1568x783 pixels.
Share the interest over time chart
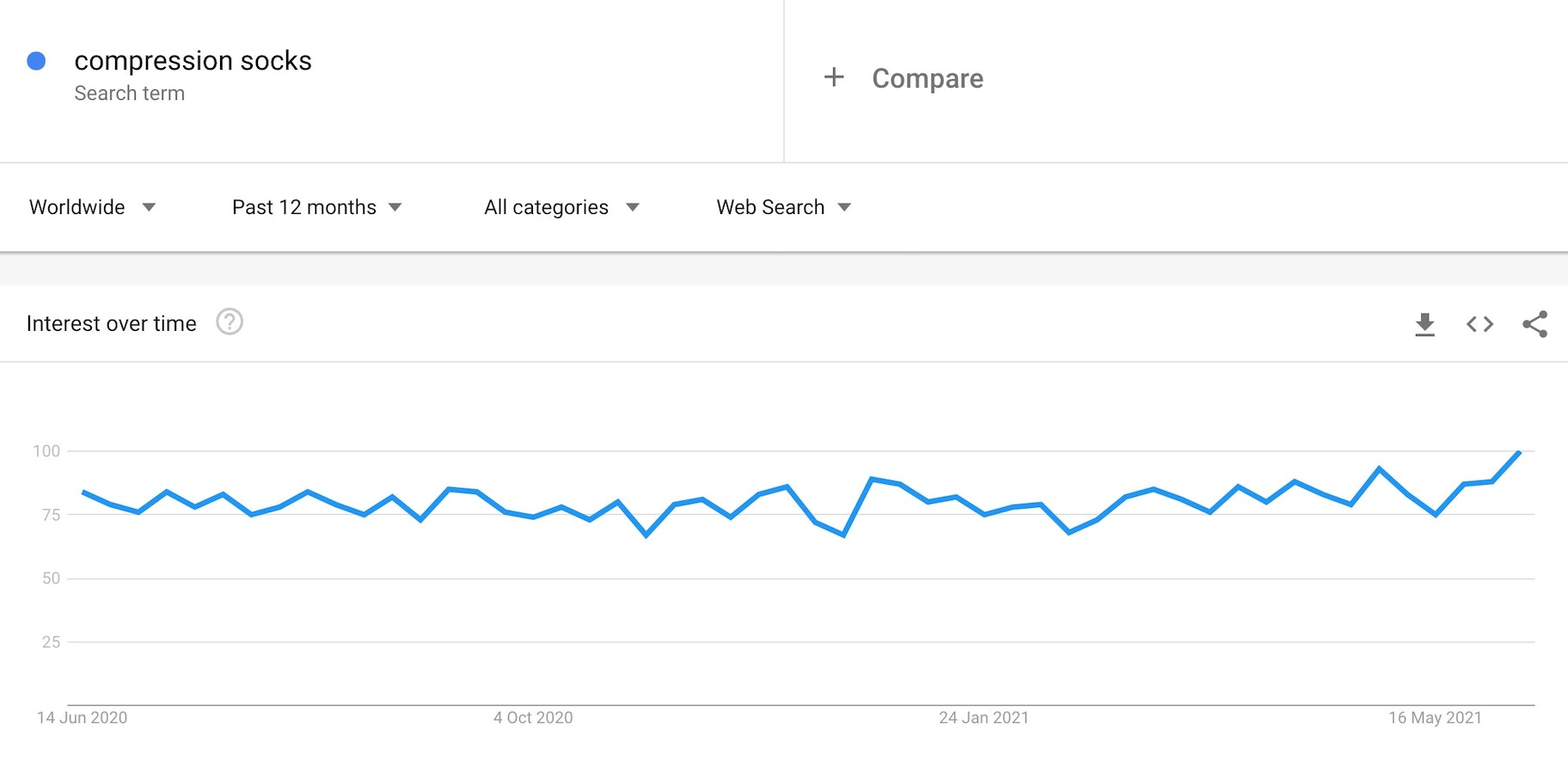click(1534, 324)
